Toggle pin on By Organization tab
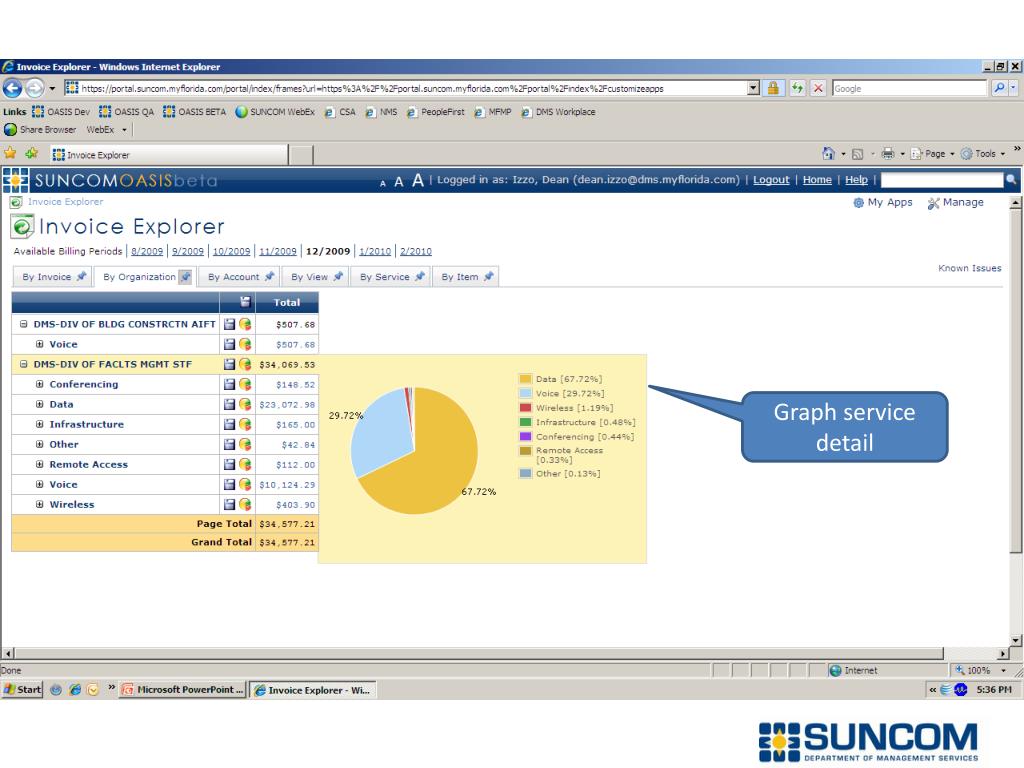Screen dimensions: 1024x768 (x=185, y=276)
